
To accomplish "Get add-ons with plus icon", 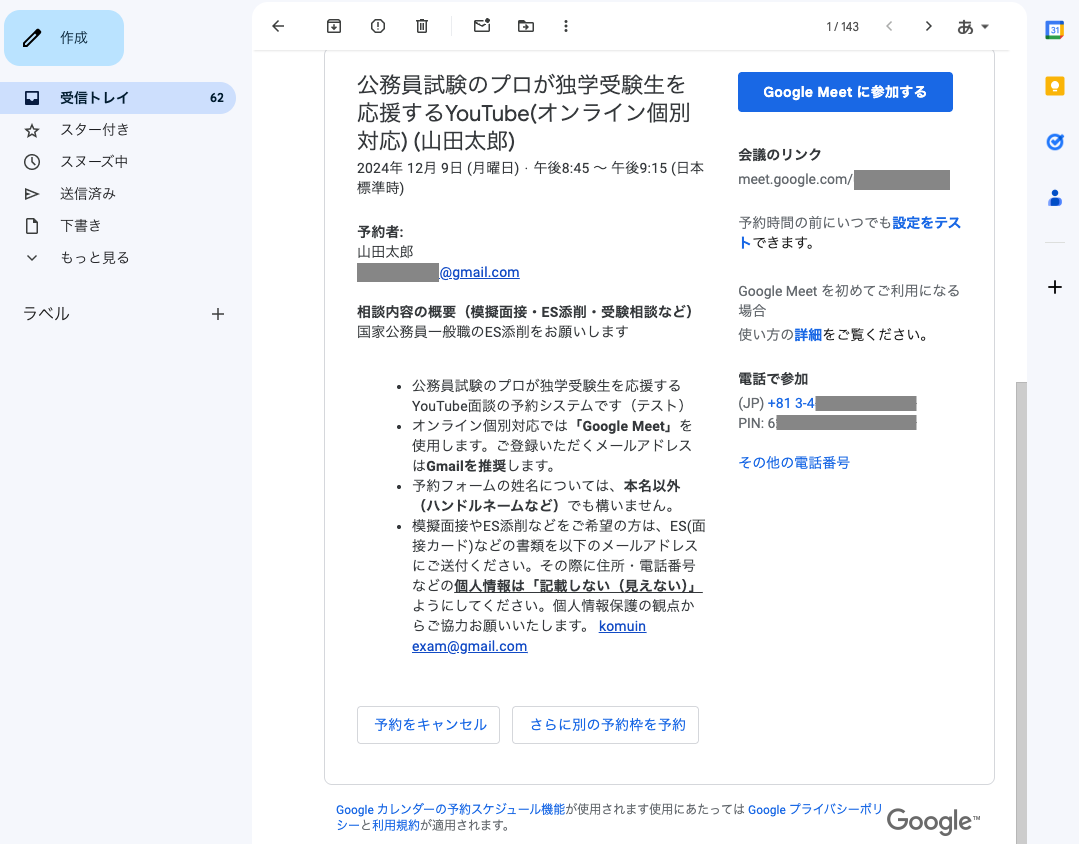I will pos(1054,287).
